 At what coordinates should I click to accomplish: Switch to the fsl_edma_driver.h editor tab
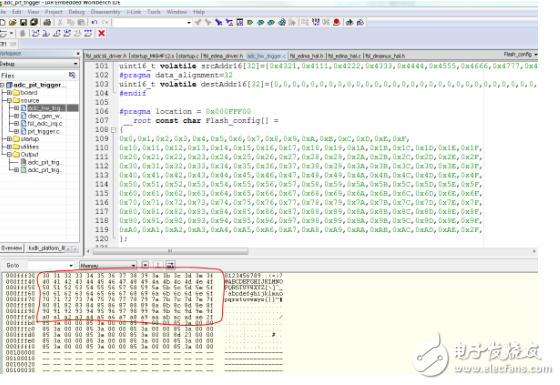click(x=223, y=56)
